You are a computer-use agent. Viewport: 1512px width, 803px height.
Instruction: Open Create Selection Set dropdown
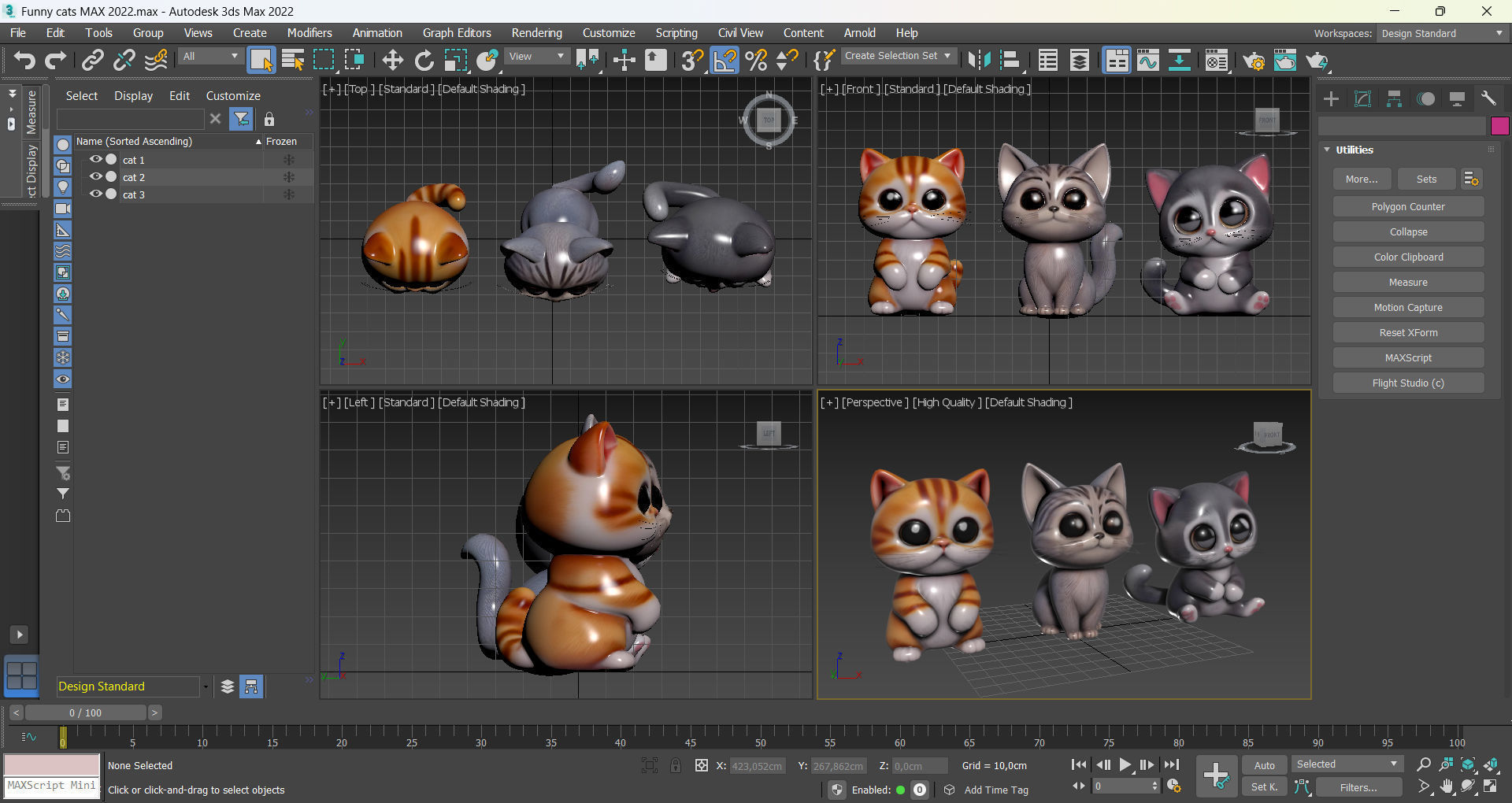898,56
